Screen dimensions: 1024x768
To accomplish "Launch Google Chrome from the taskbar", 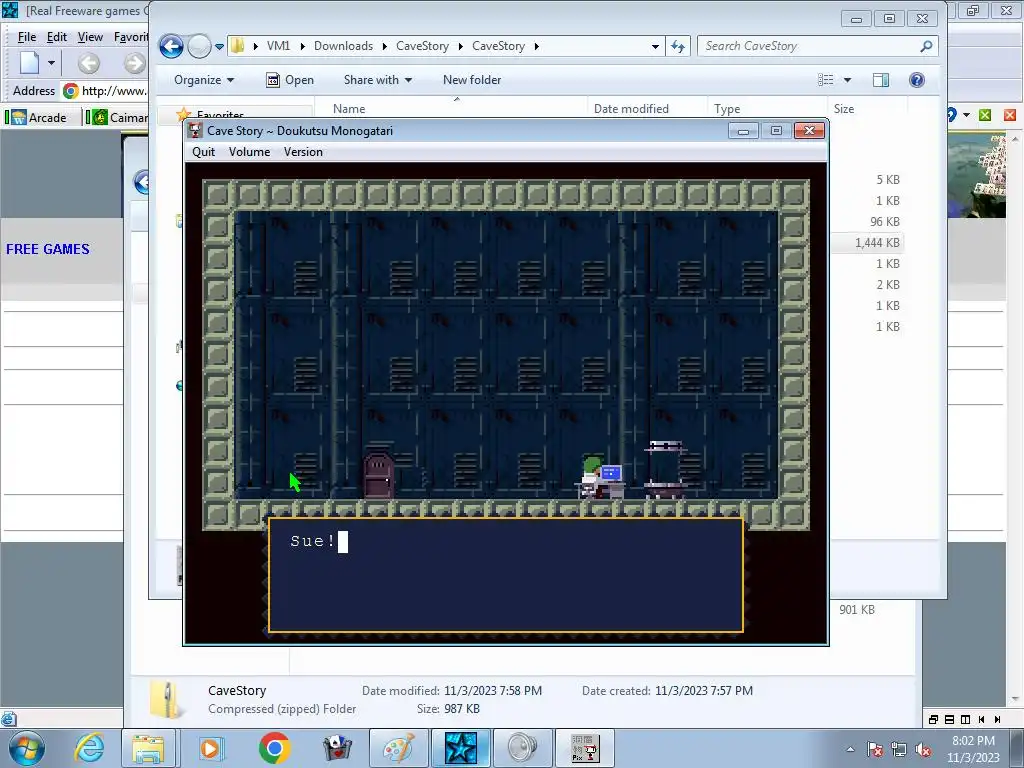I will 274,748.
